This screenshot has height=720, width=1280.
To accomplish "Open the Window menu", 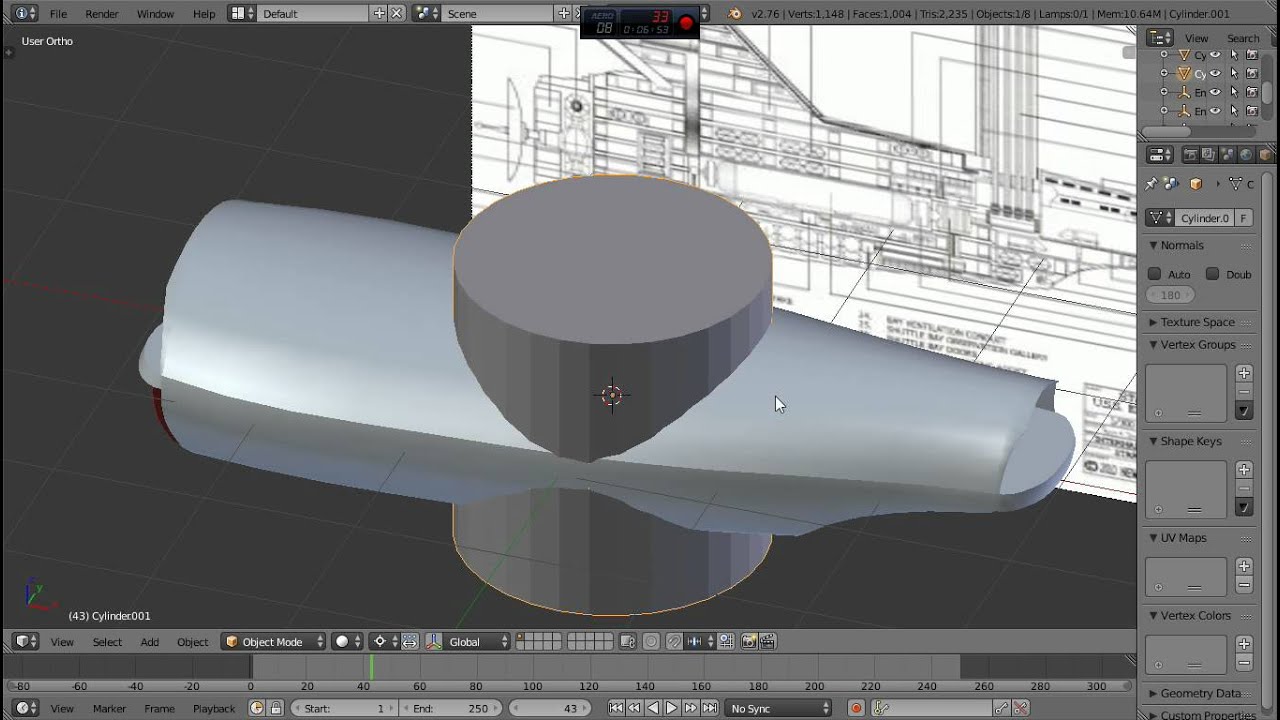I will pyautogui.click(x=155, y=14).
